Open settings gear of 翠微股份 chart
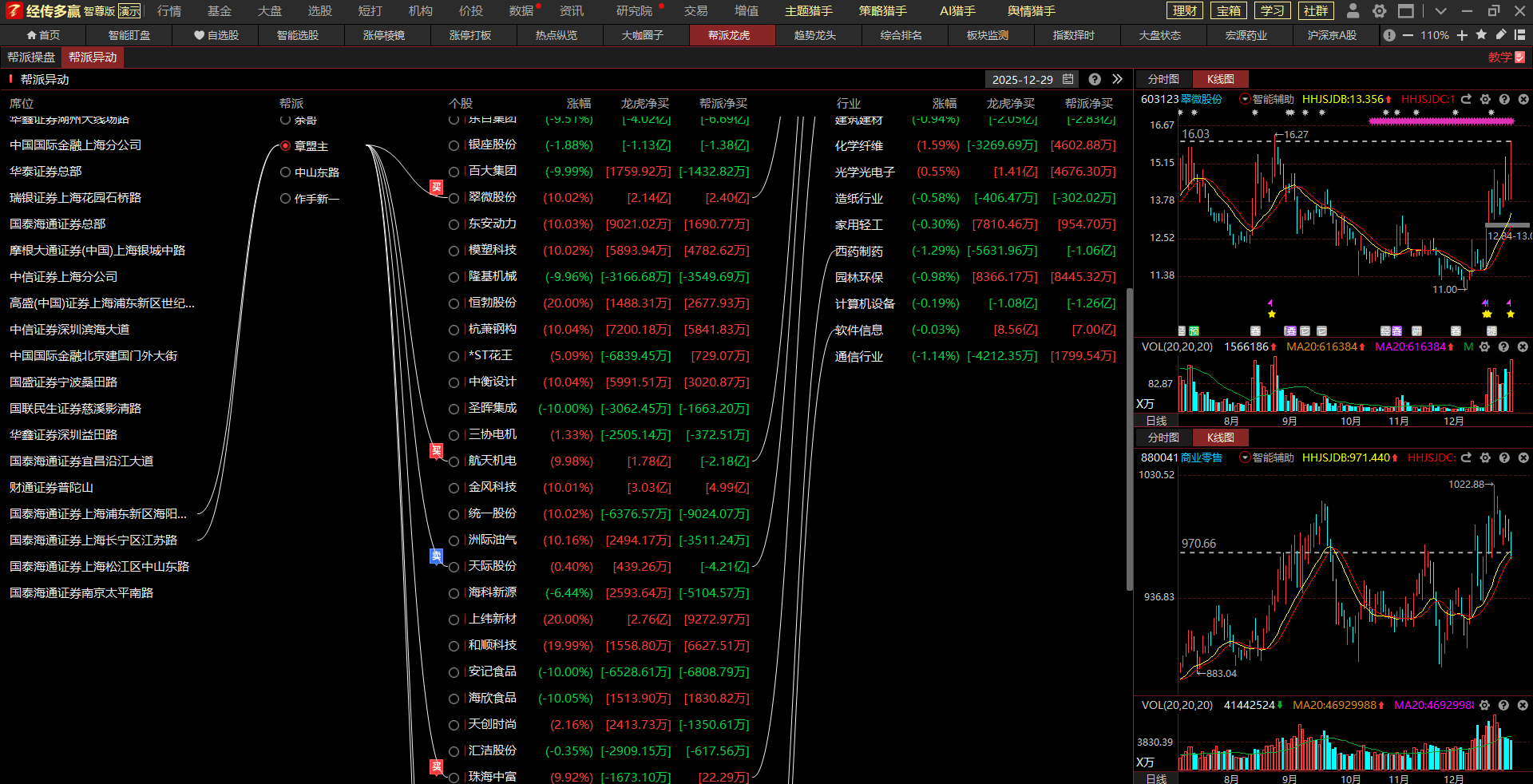1533x784 pixels. tap(1485, 100)
